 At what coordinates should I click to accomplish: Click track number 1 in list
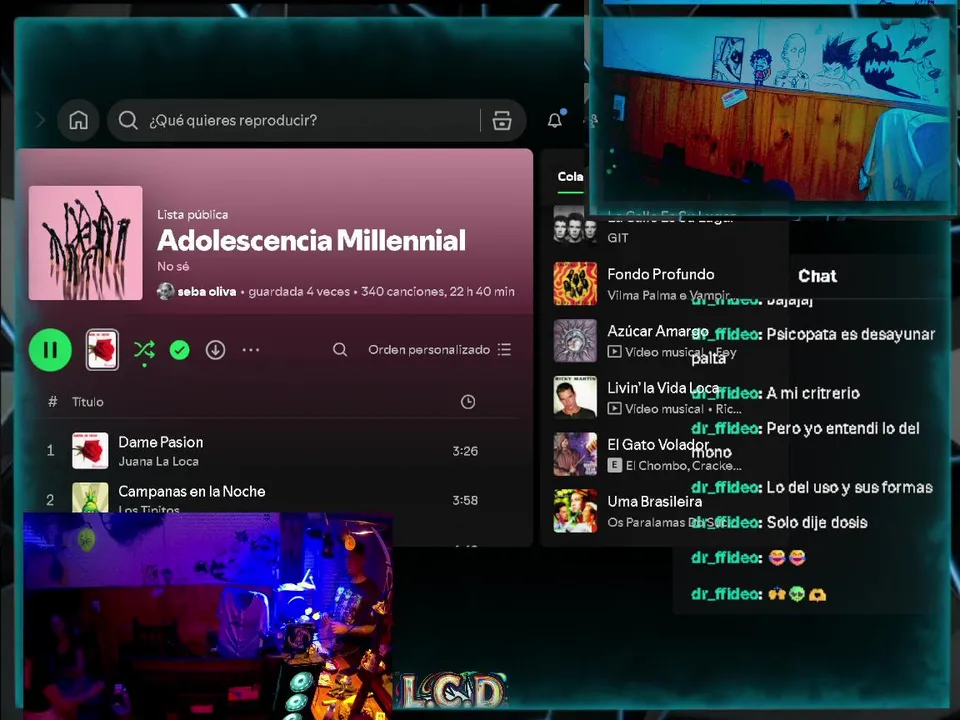click(x=50, y=451)
